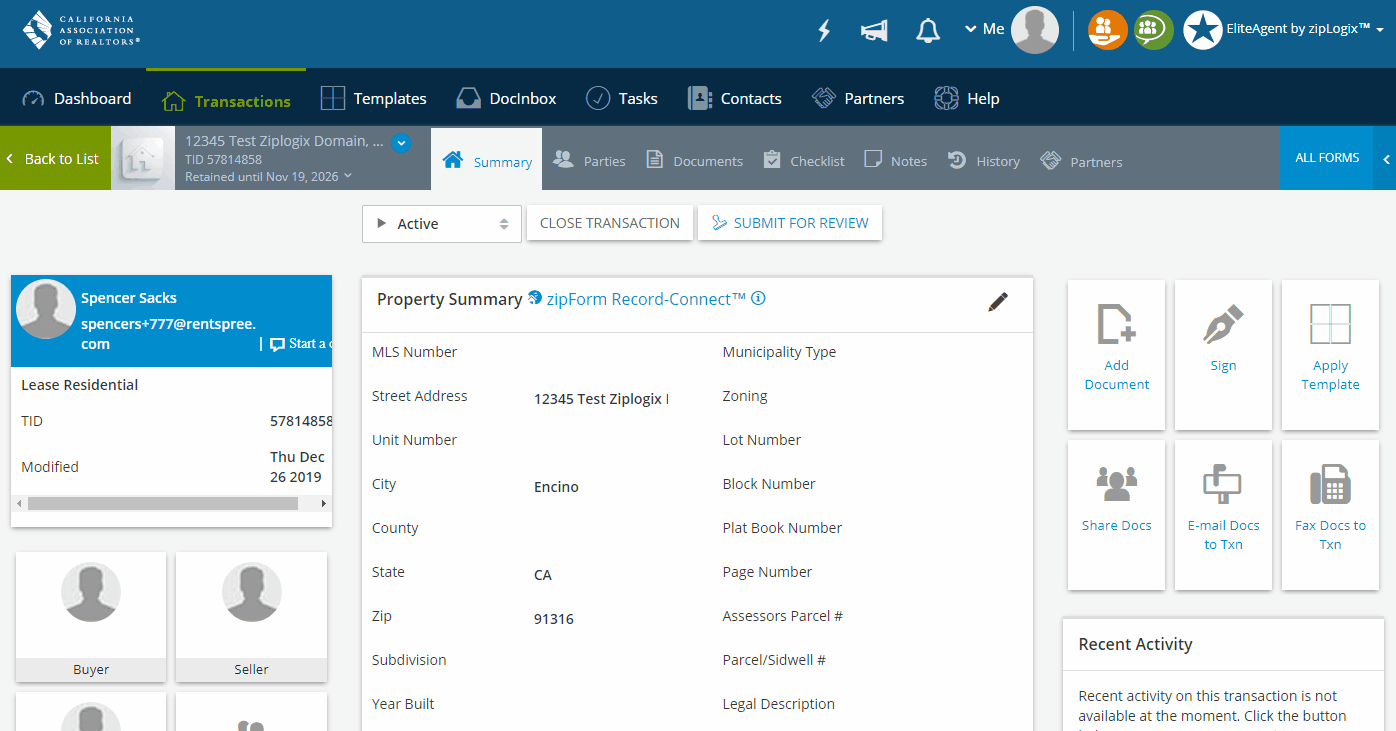The height and width of the screenshot is (731, 1396).
Task: Open the Transactions menu
Action: (226, 100)
